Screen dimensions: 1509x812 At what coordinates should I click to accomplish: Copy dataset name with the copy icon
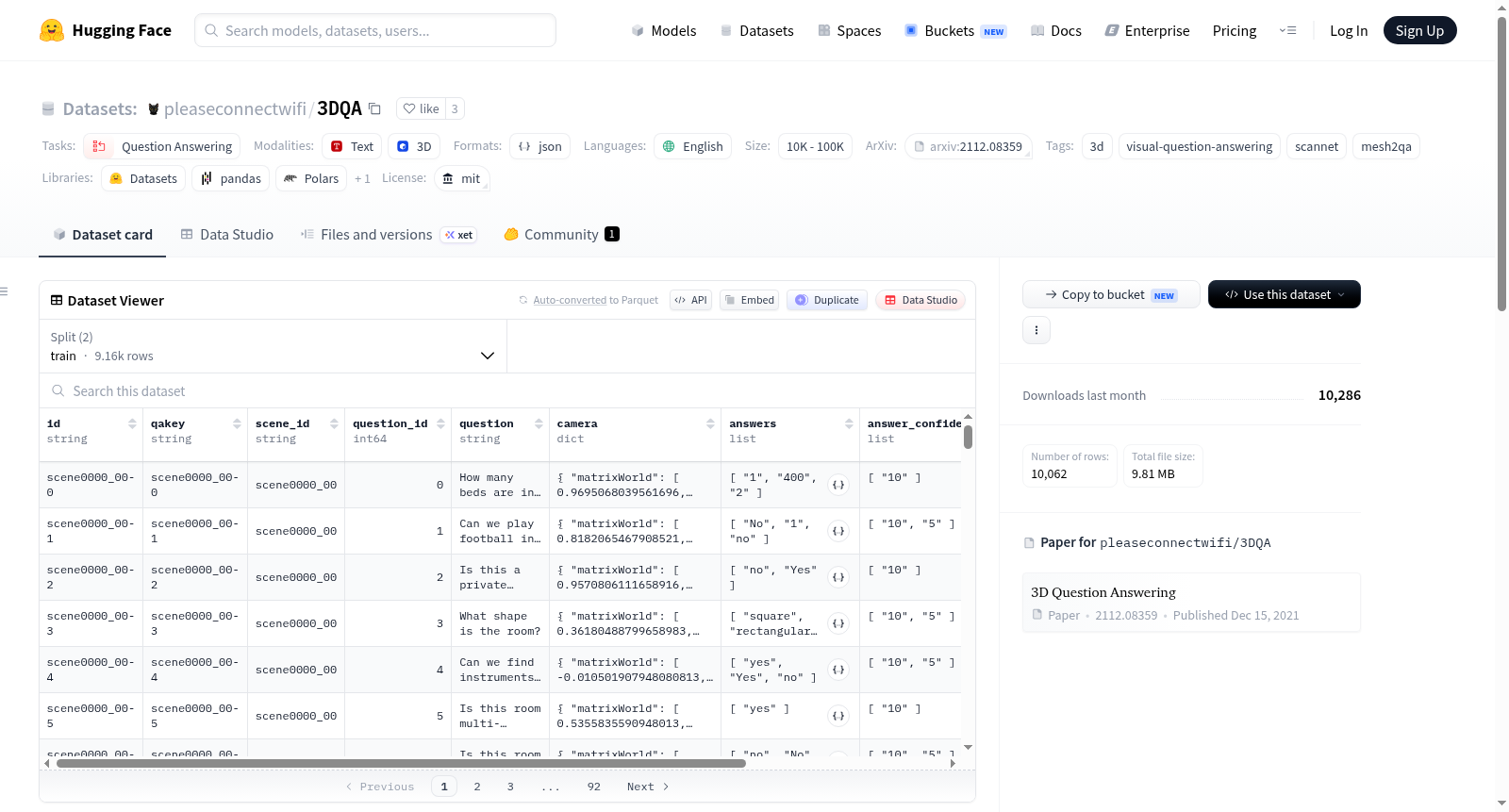(x=374, y=108)
